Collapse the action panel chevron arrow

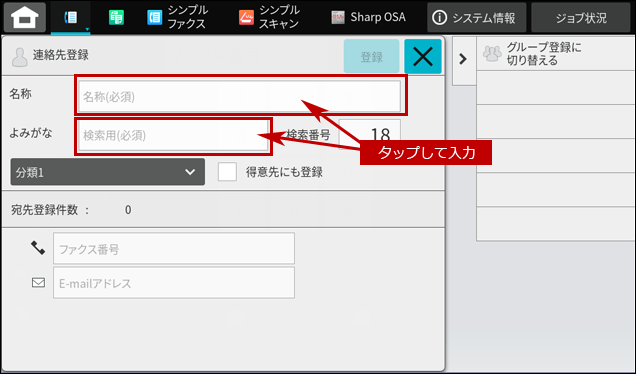click(x=463, y=59)
